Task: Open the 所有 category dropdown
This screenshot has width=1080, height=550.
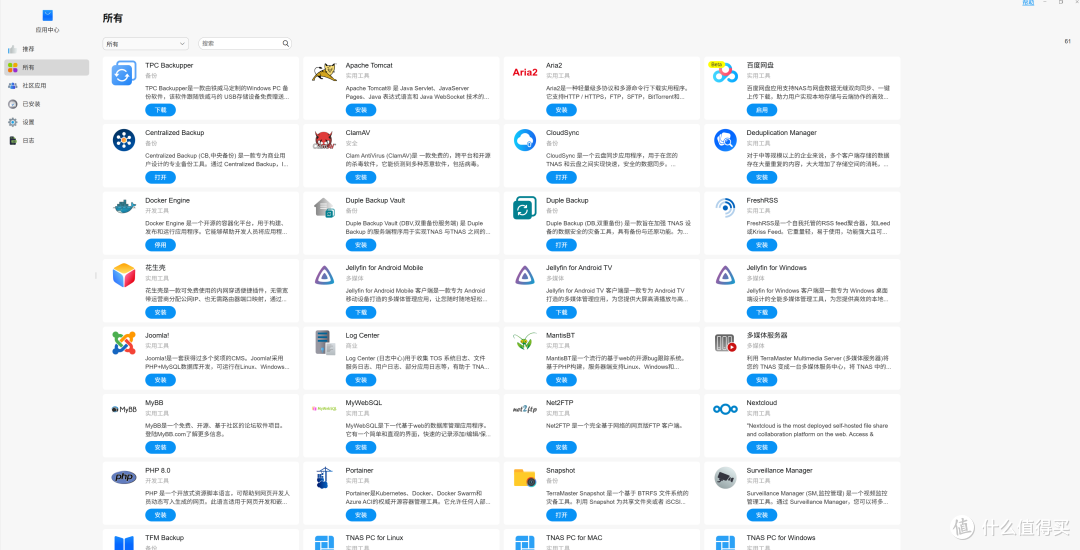Action: (145, 43)
